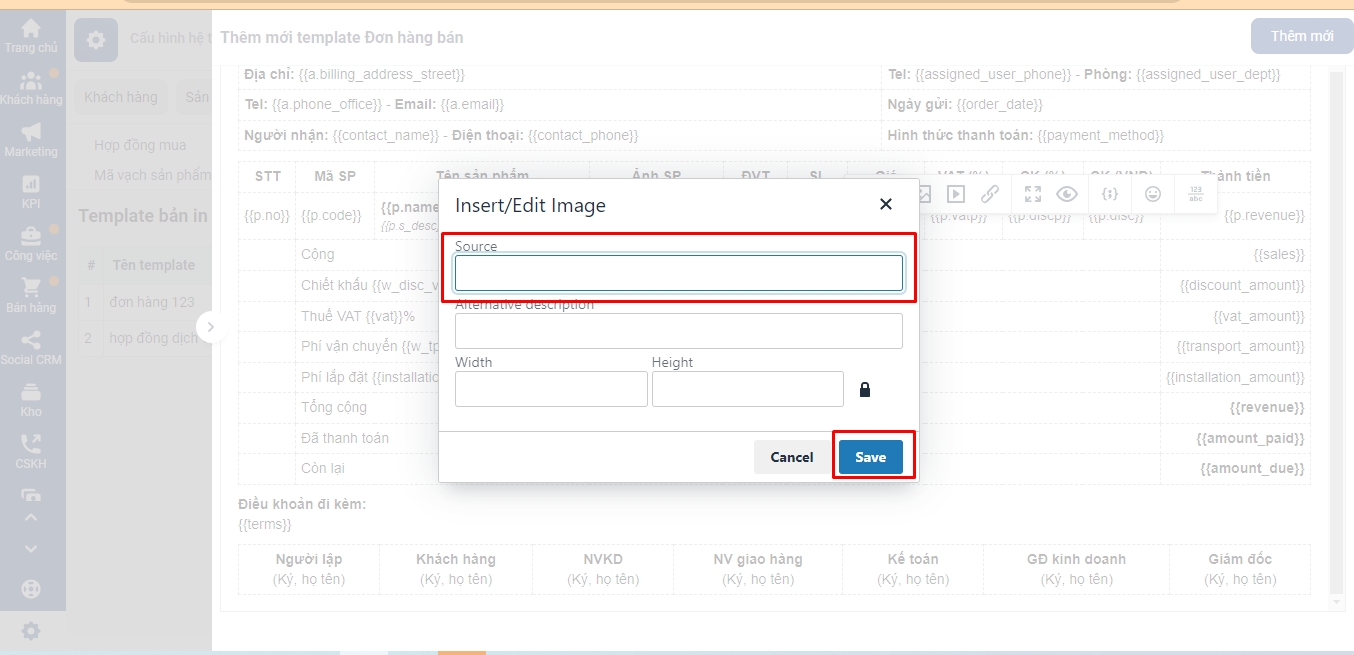Click the {{sales}} placeholder
The image size is (1354, 655).
pos(1279,255)
